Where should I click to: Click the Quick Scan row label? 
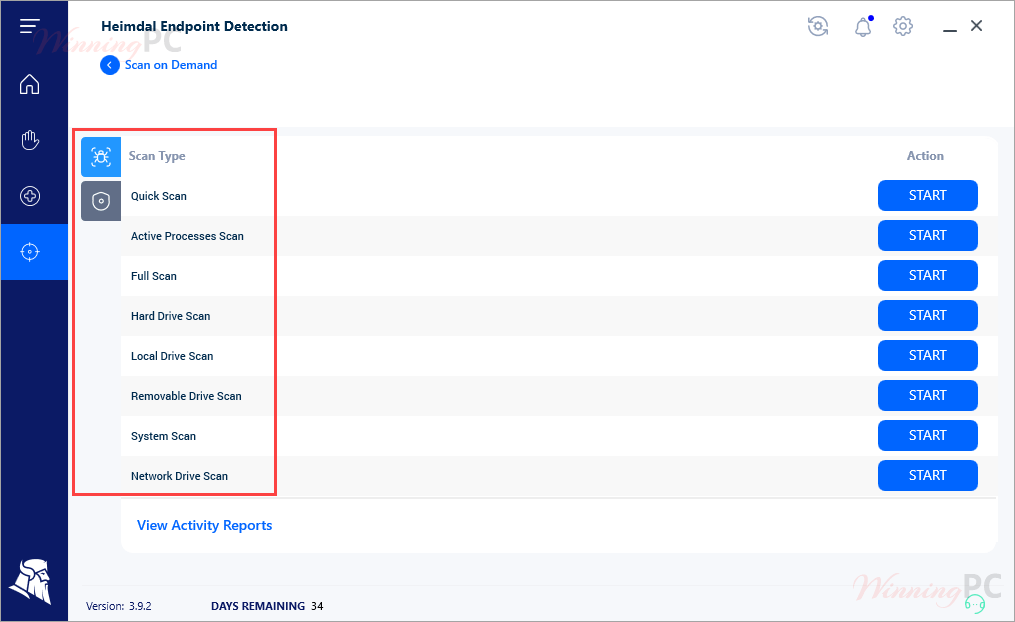(x=159, y=196)
